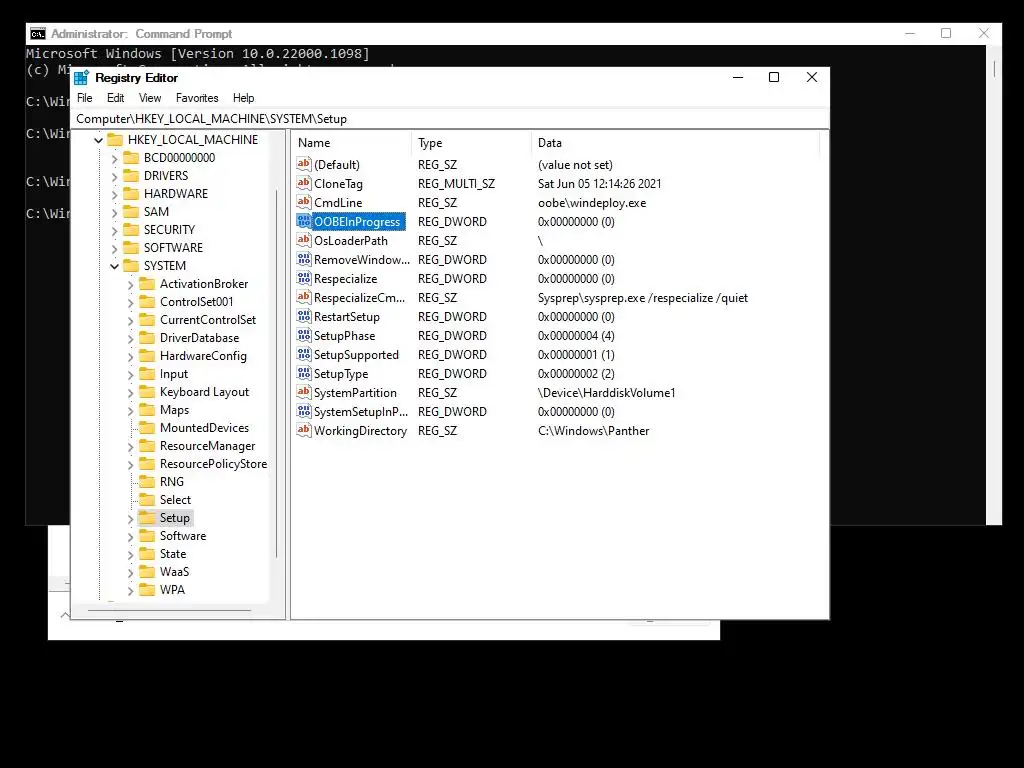Sort values by Name column header
This screenshot has width=1024, height=768.
351,142
